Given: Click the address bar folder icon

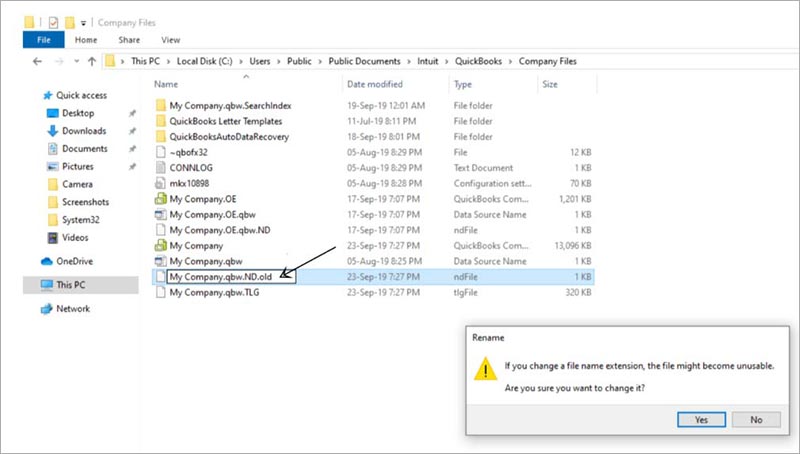Looking at the screenshot, I should (110, 61).
